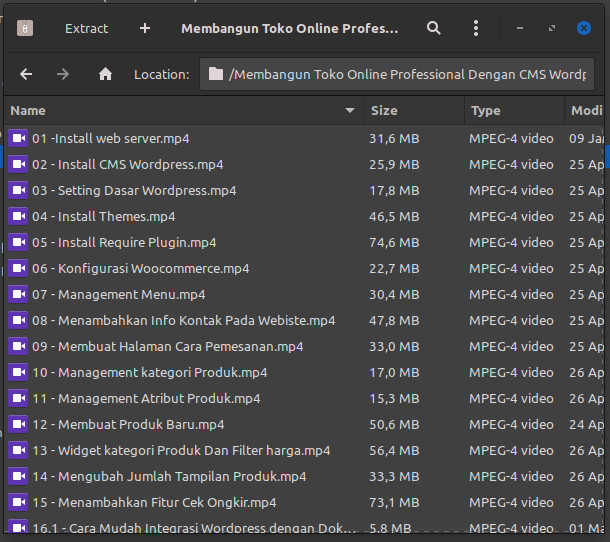Click video icon of 02 - Install CMS Wordpress.mp4
This screenshot has height=542, width=610.
click(18, 164)
